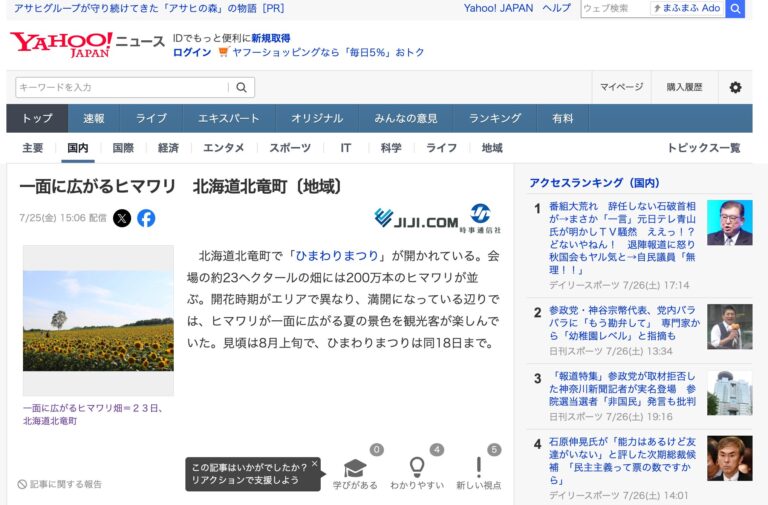Screen dimensions: 768x505
Task: Open settings gear icon
Action: (x=735, y=87)
